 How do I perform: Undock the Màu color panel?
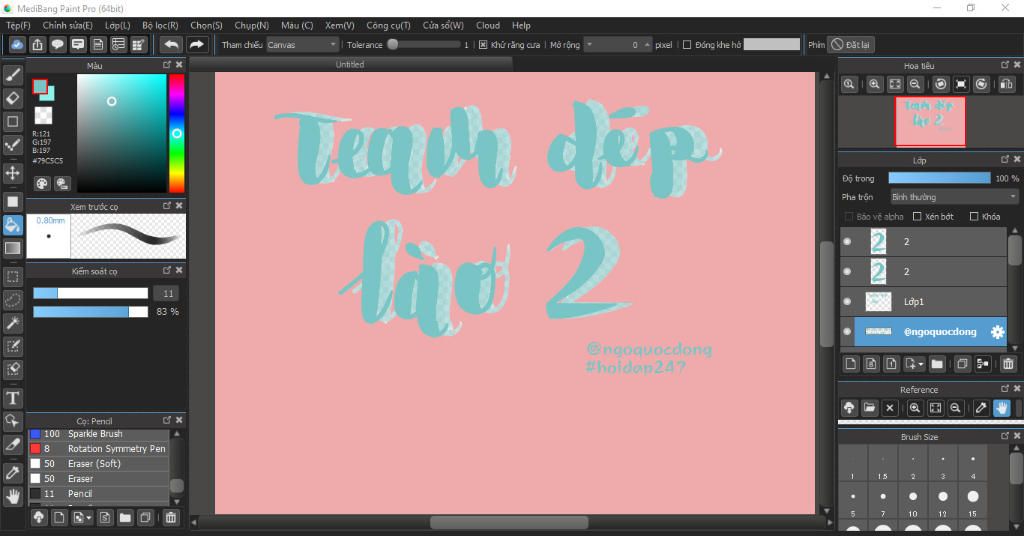[x=167, y=65]
